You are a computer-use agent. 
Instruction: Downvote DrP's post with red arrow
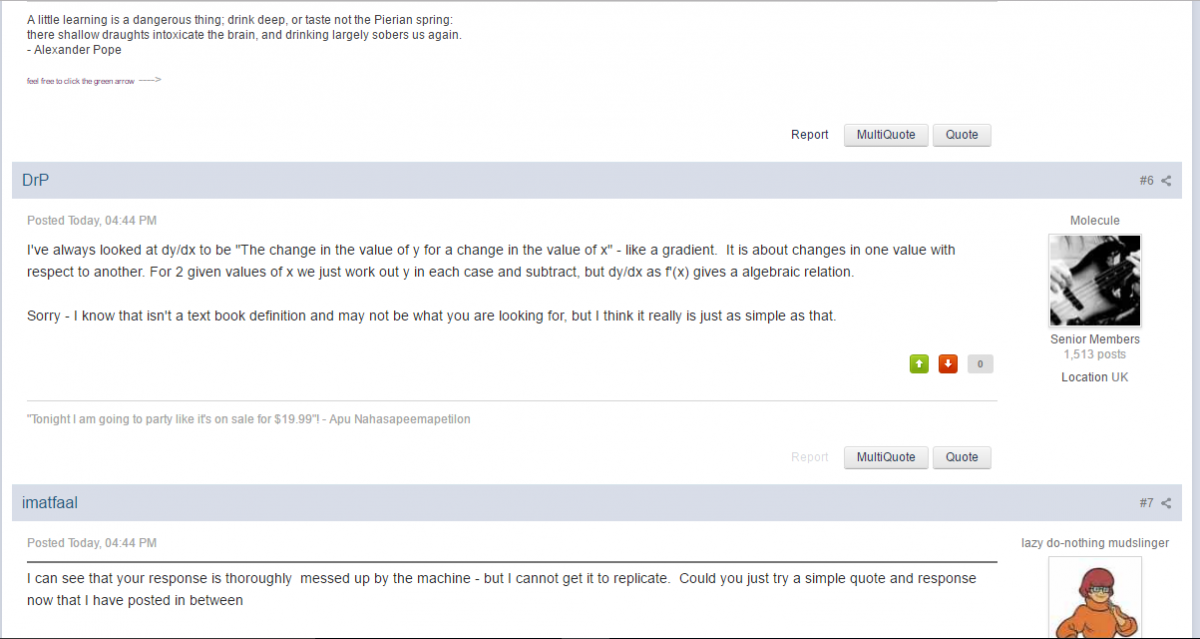coord(948,364)
